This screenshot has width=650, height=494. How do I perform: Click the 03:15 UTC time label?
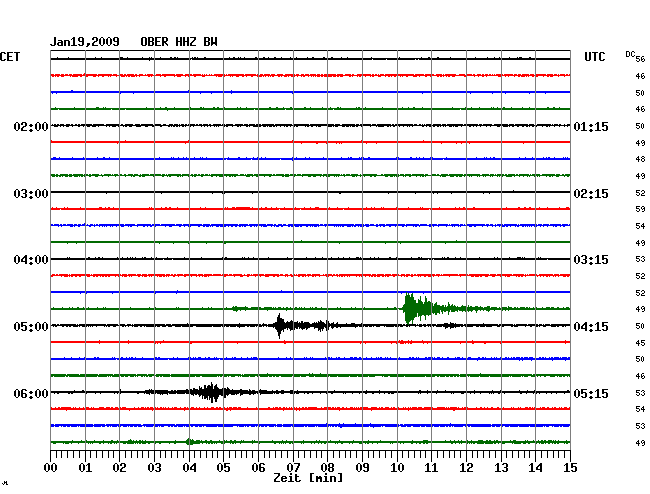coord(591,260)
